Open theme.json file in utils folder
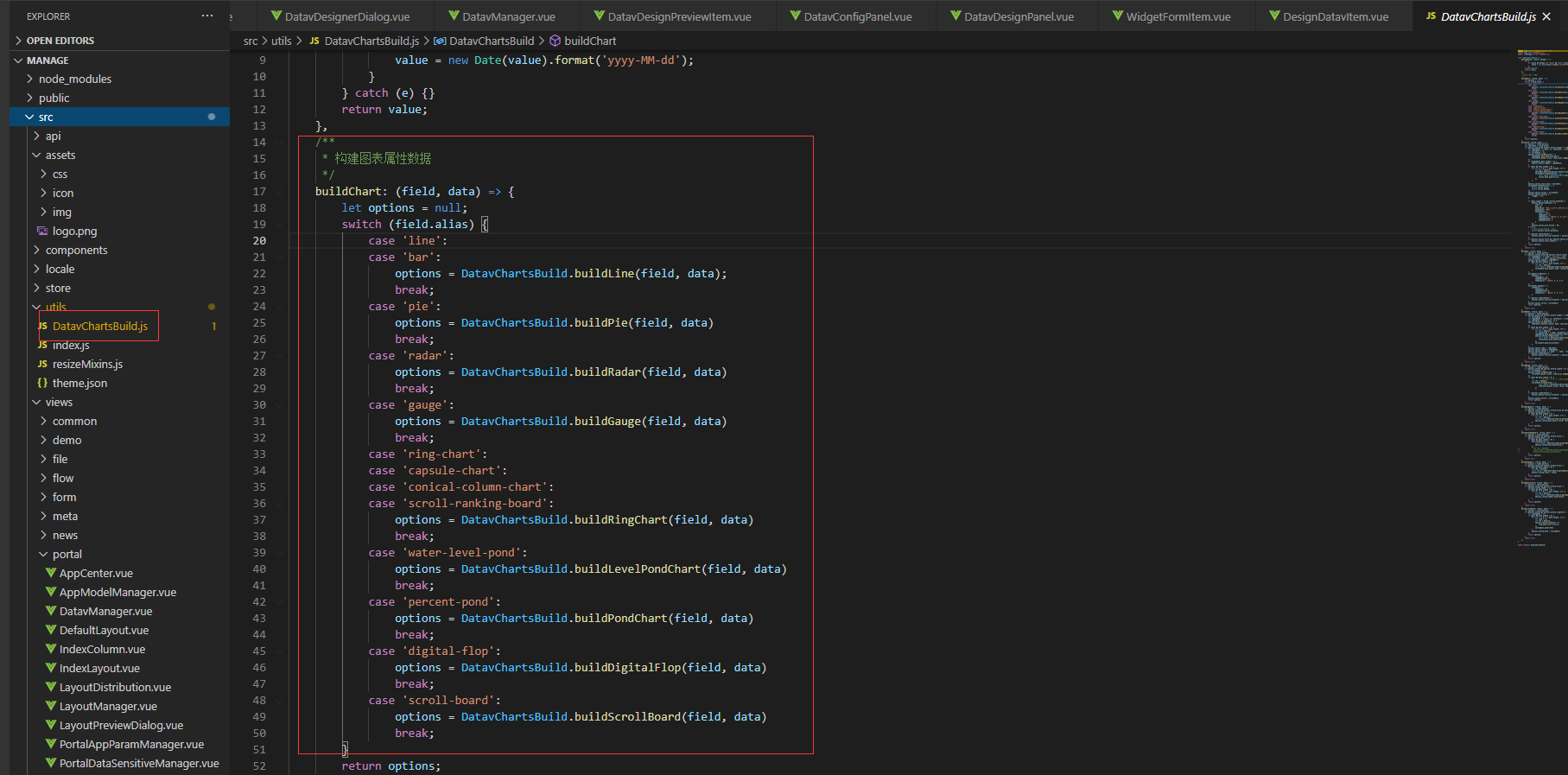This screenshot has width=1568, height=775. tap(79, 383)
